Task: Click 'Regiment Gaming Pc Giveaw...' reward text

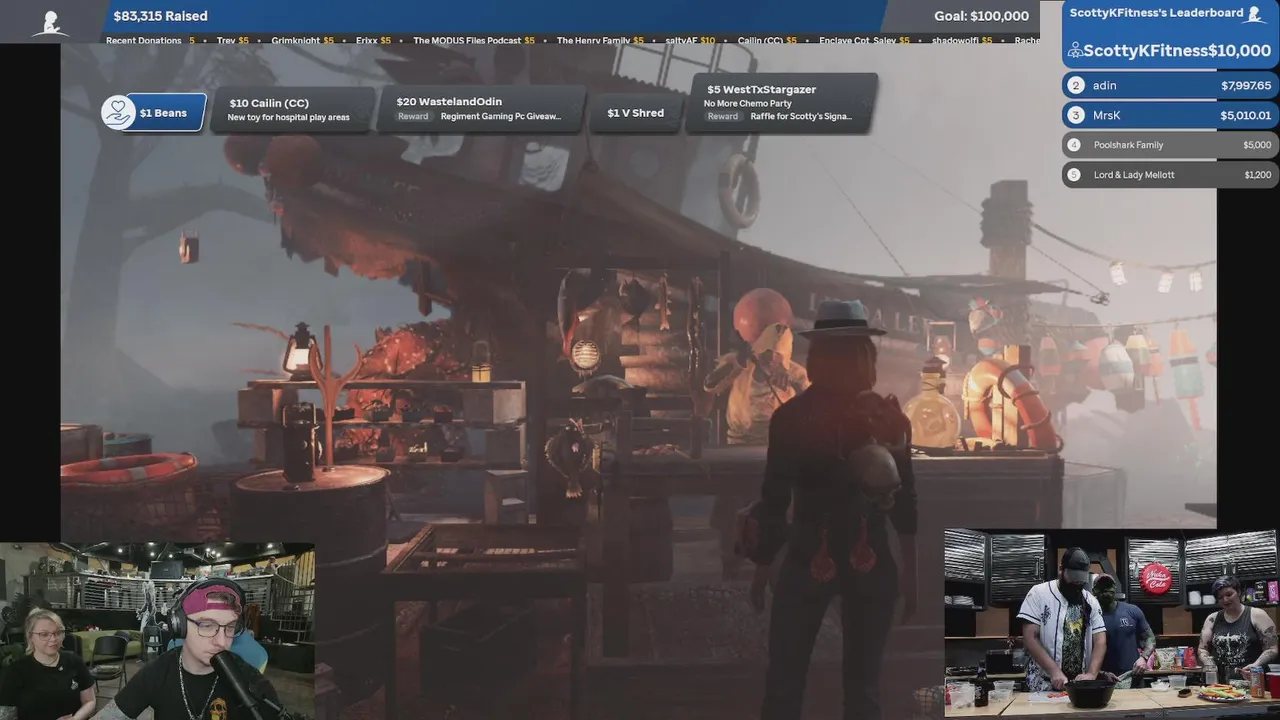Action: [x=501, y=116]
